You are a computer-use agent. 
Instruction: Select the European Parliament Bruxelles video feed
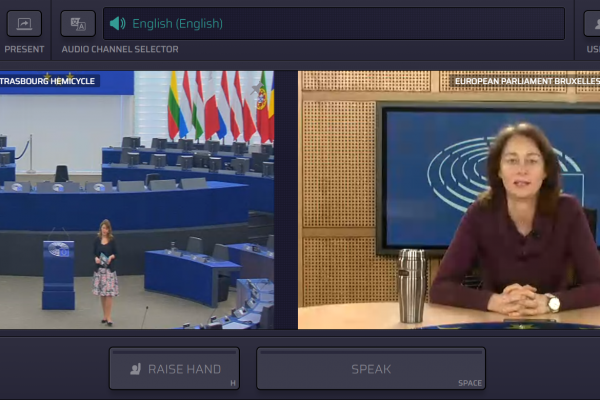coord(449,200)
